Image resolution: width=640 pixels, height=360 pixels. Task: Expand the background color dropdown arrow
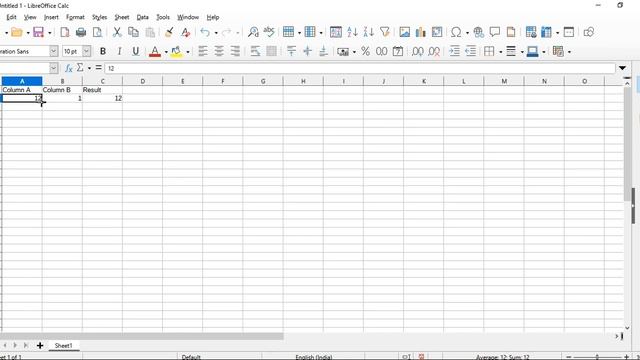pos(188,52)
